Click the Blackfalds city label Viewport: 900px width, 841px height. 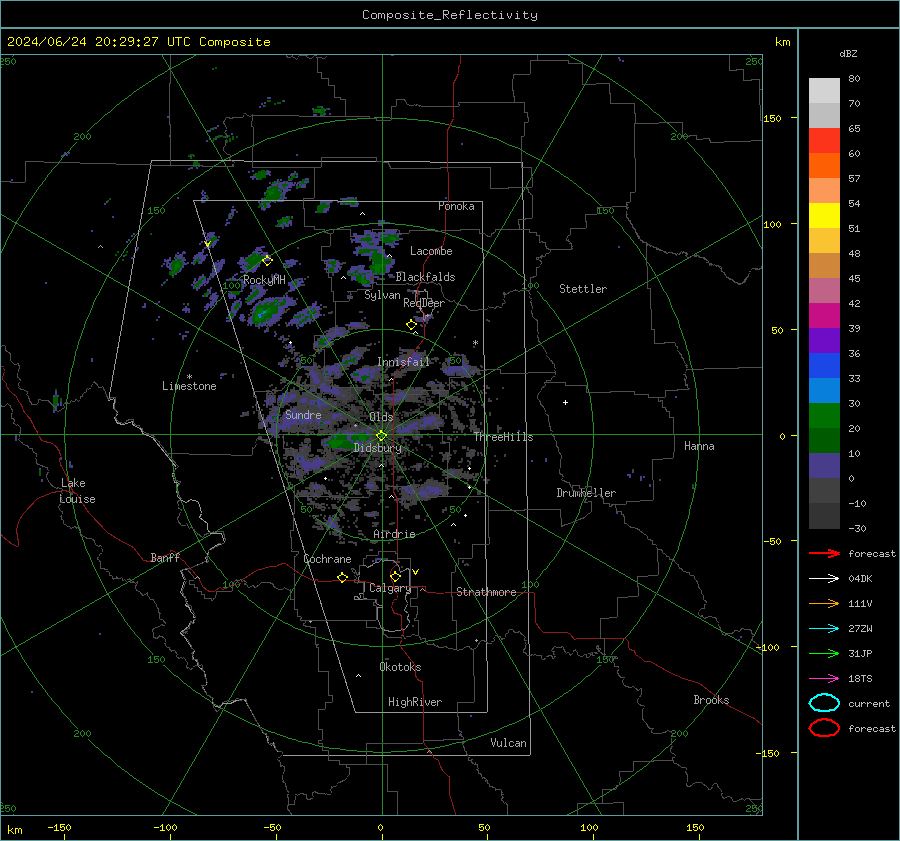[x=425, y=277]
